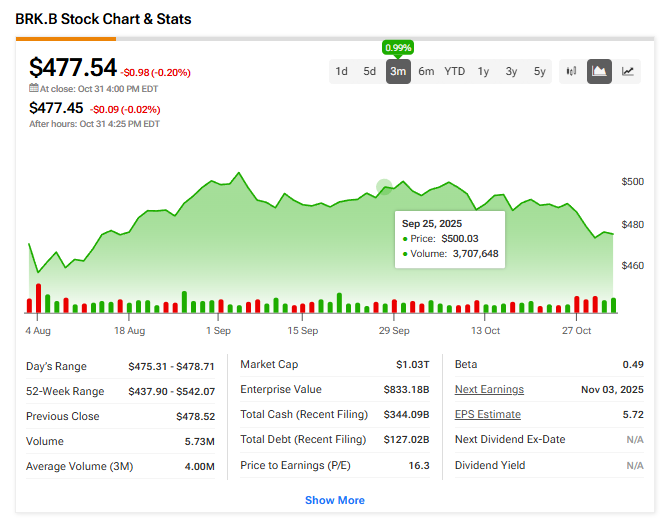Open the Next Earnings link
The height and width of the screenshot is (521, 670).
point(489,390)
